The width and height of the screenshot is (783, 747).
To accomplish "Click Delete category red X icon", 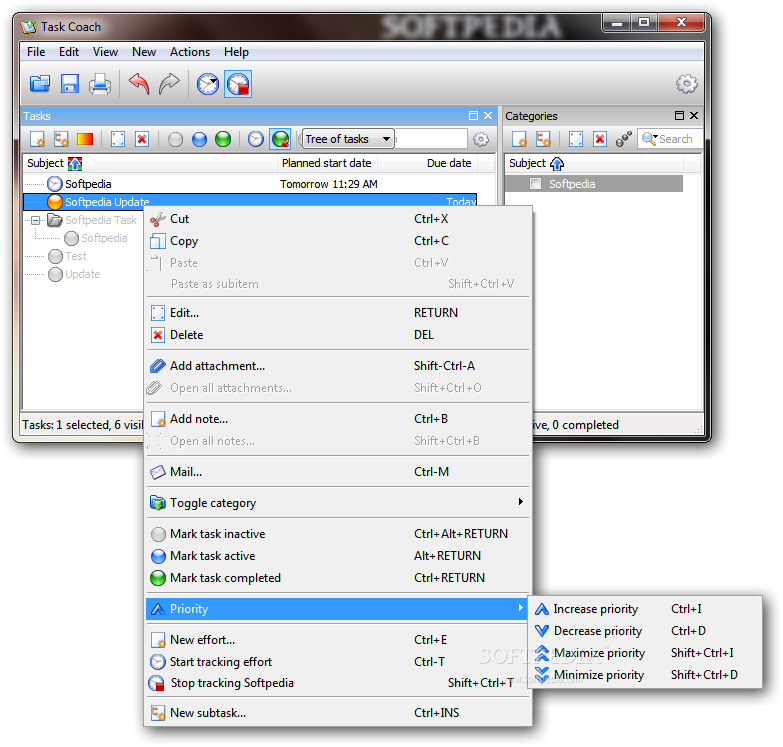I will 600,139.
